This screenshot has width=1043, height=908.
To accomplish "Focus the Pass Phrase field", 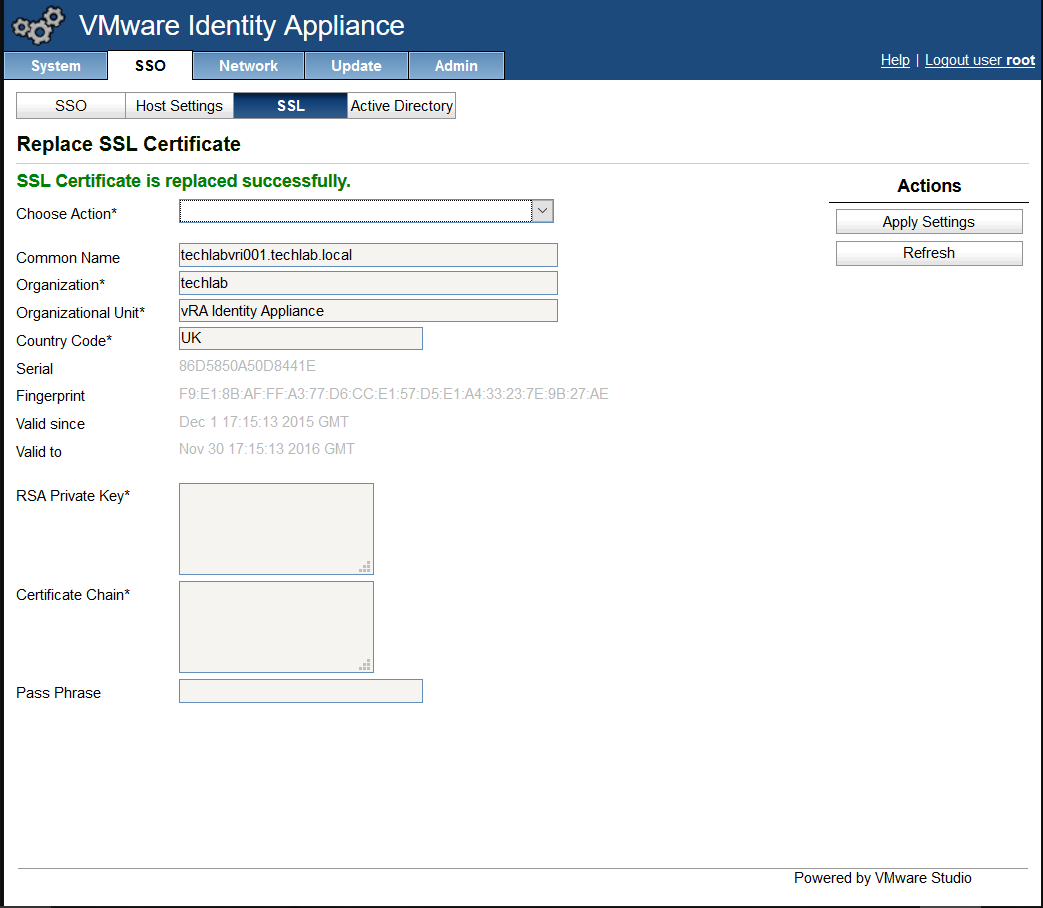I will [x=301, y=691].
